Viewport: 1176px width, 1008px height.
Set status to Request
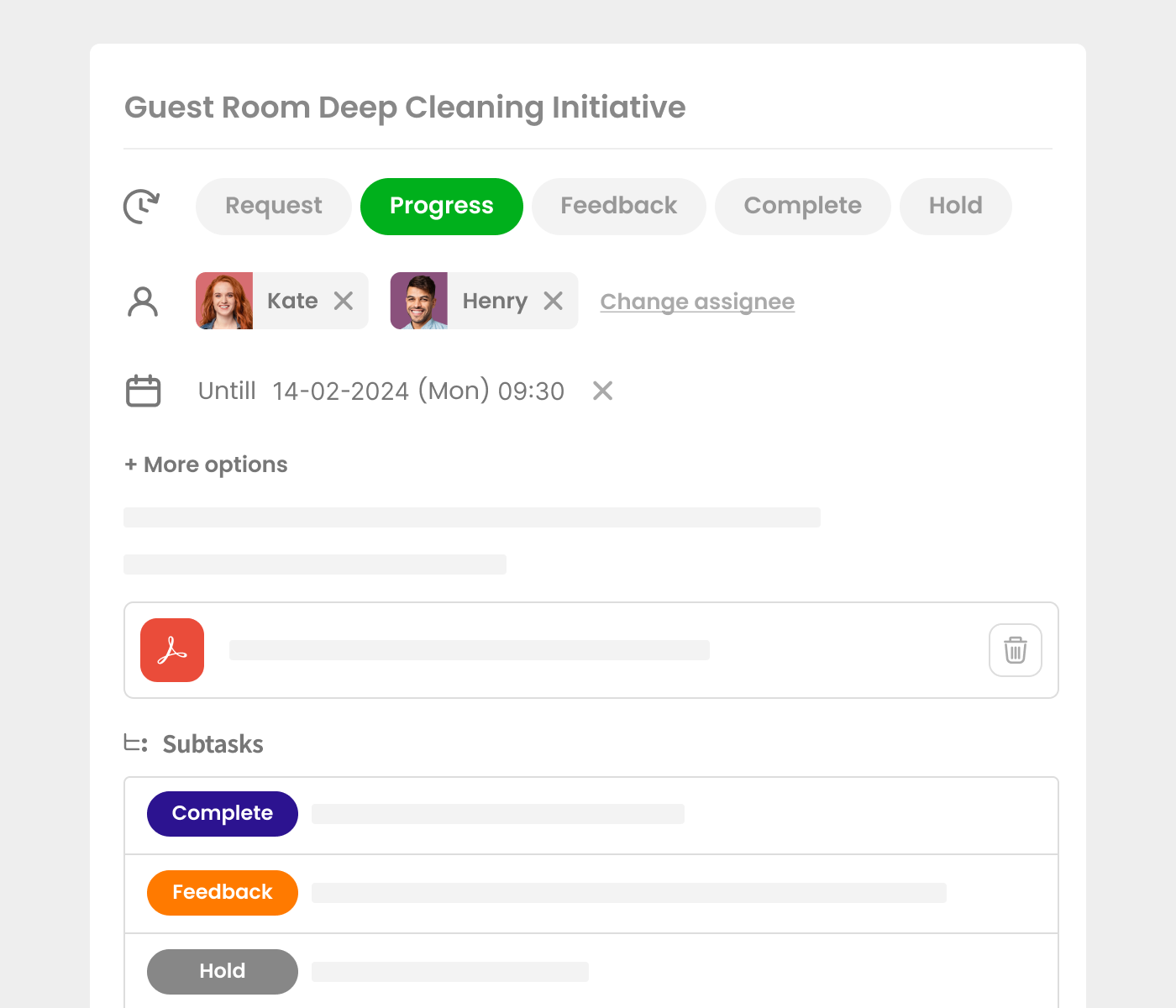point(274,206)
